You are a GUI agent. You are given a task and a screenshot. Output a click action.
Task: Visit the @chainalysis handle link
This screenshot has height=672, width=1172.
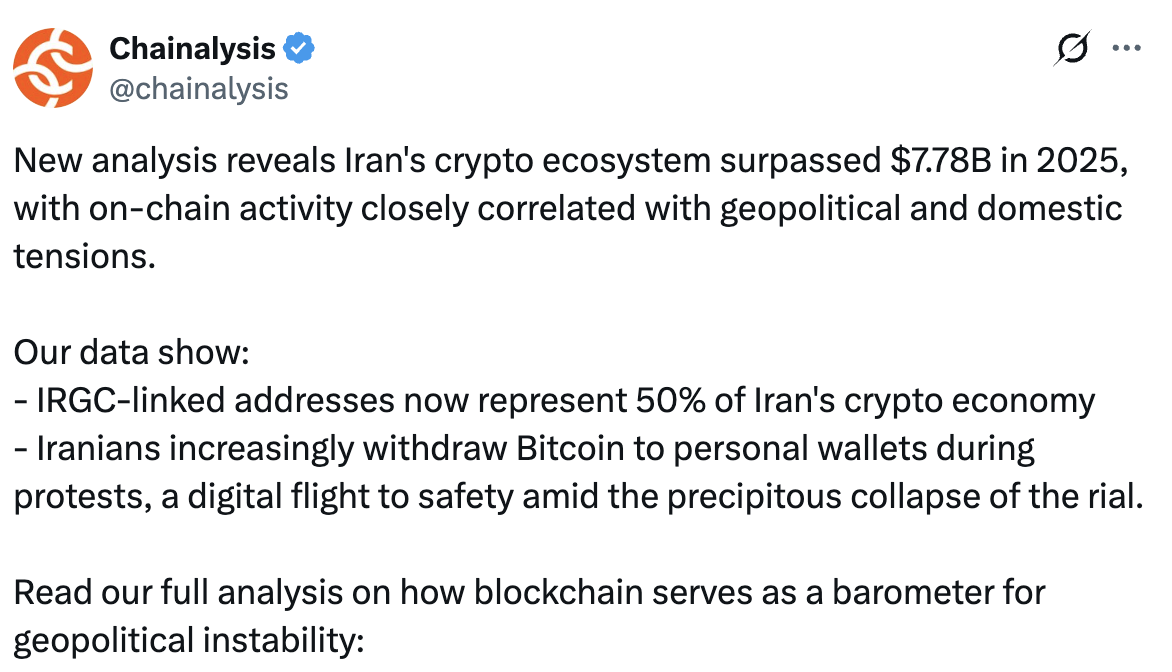(x=198, y=89)
